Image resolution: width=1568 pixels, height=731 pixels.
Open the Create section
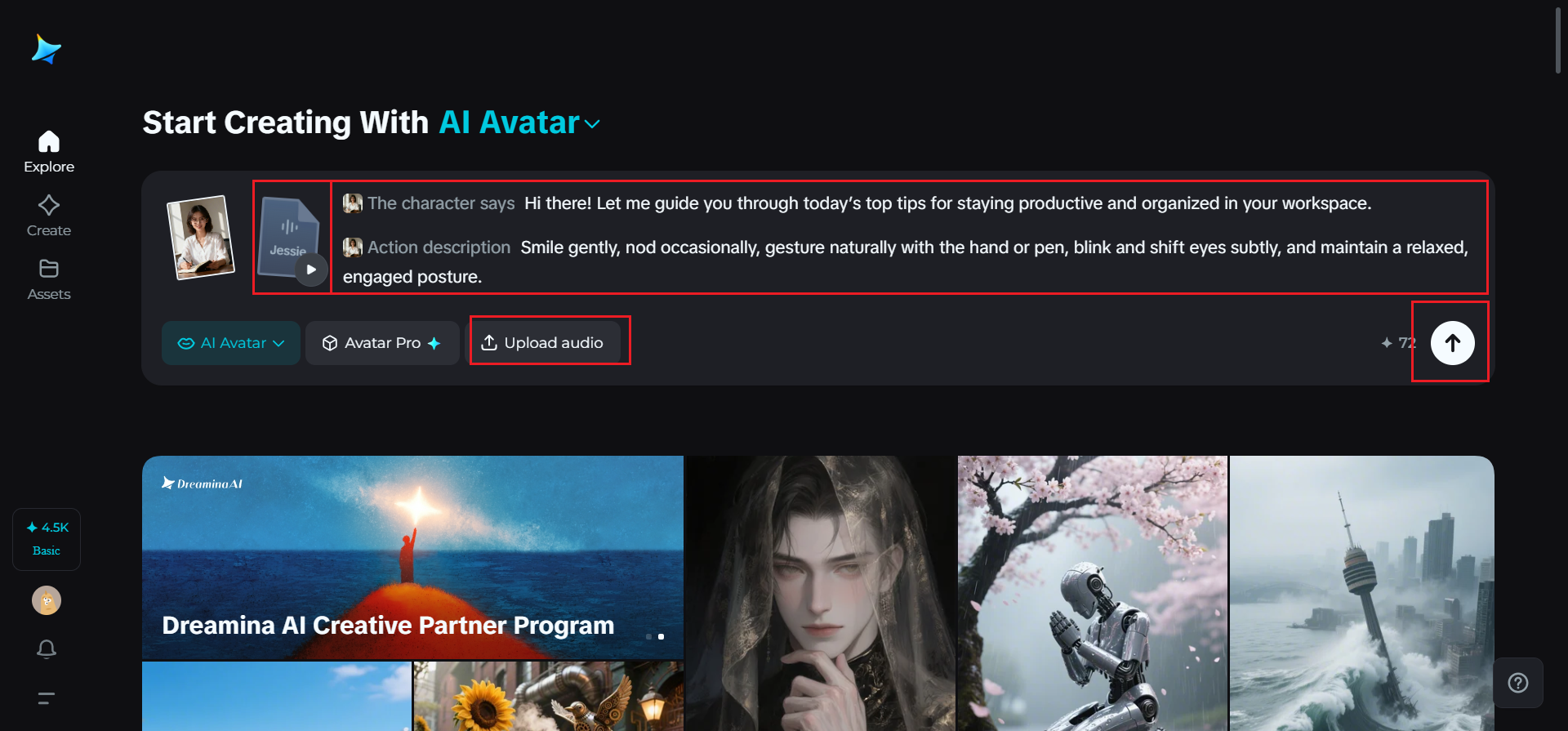tap(49, 216)
